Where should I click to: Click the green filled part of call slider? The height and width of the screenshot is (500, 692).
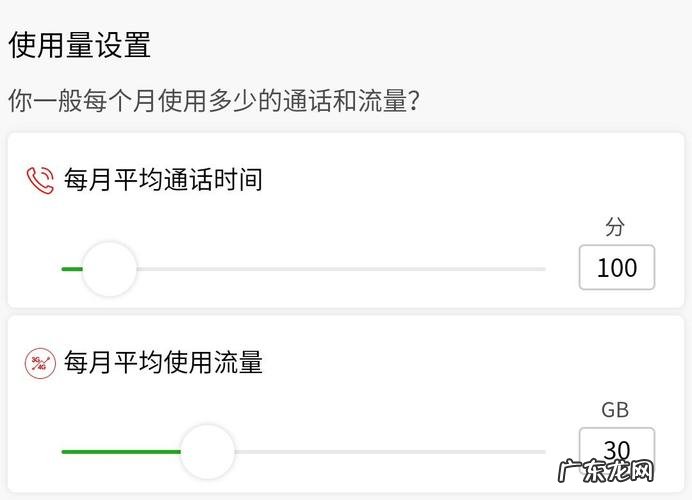click(x=70, y=269)
